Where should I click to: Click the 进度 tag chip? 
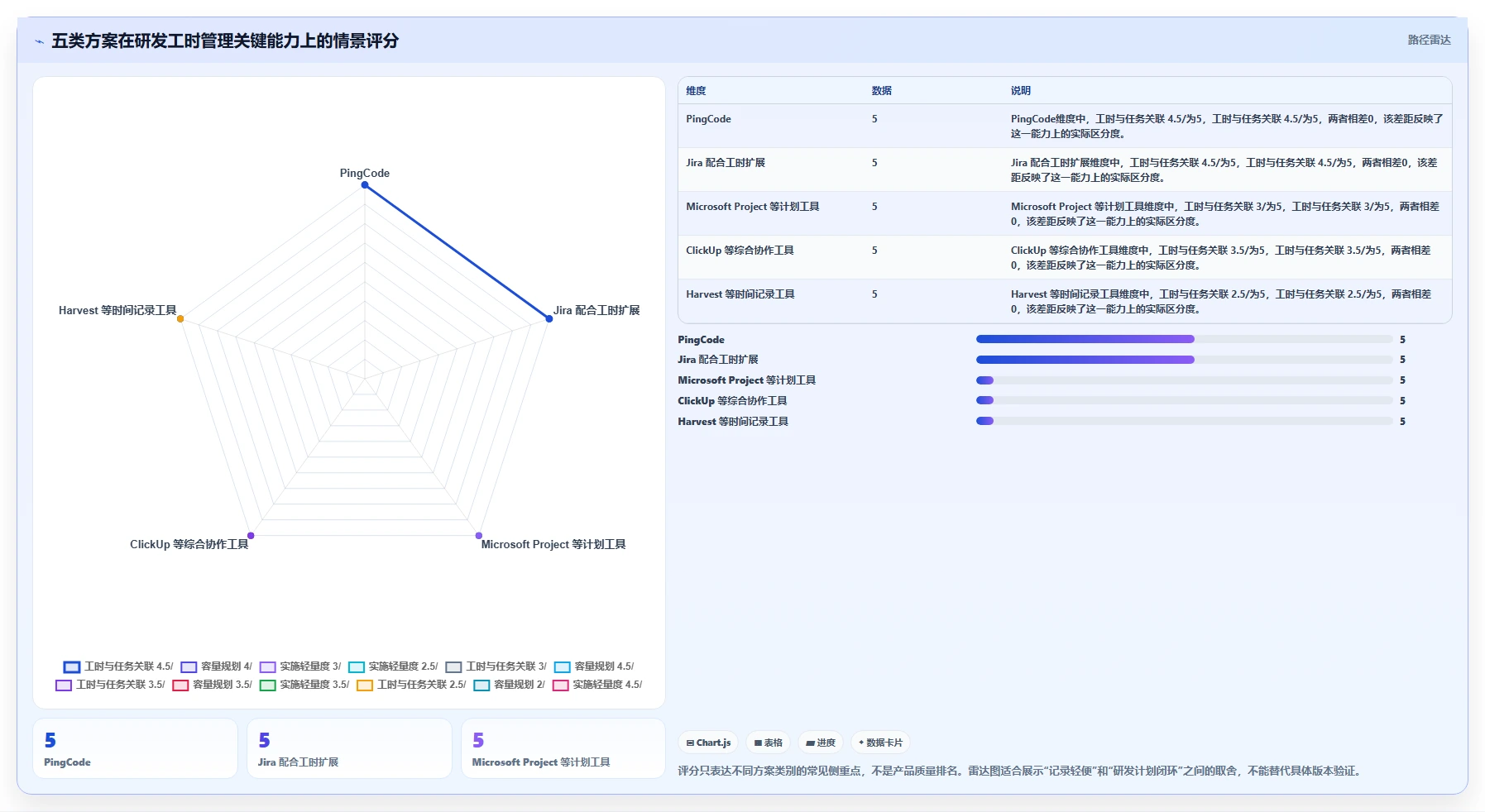821,743
